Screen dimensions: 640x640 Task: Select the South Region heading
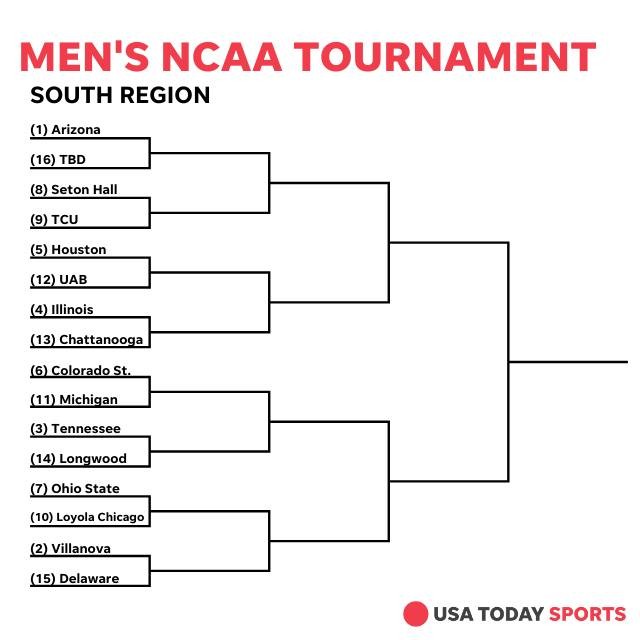pyautogui.click(x=120, y=95)
